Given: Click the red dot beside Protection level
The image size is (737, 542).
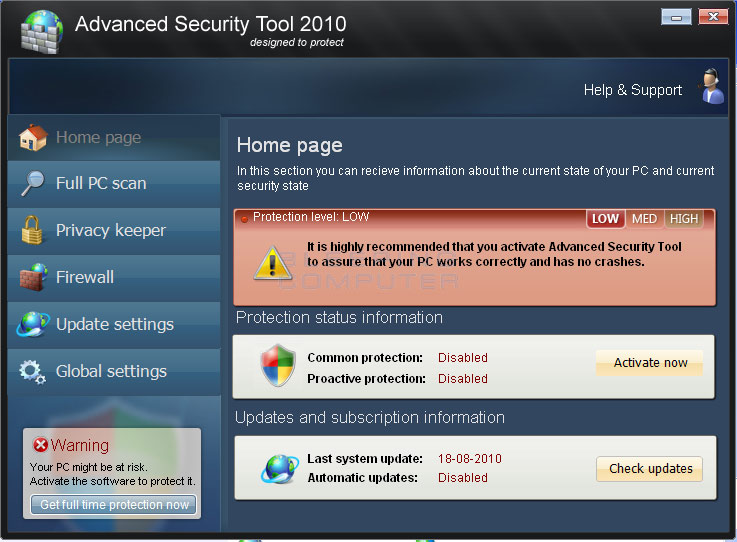Looking at the screenshot, I should point(244,219).
